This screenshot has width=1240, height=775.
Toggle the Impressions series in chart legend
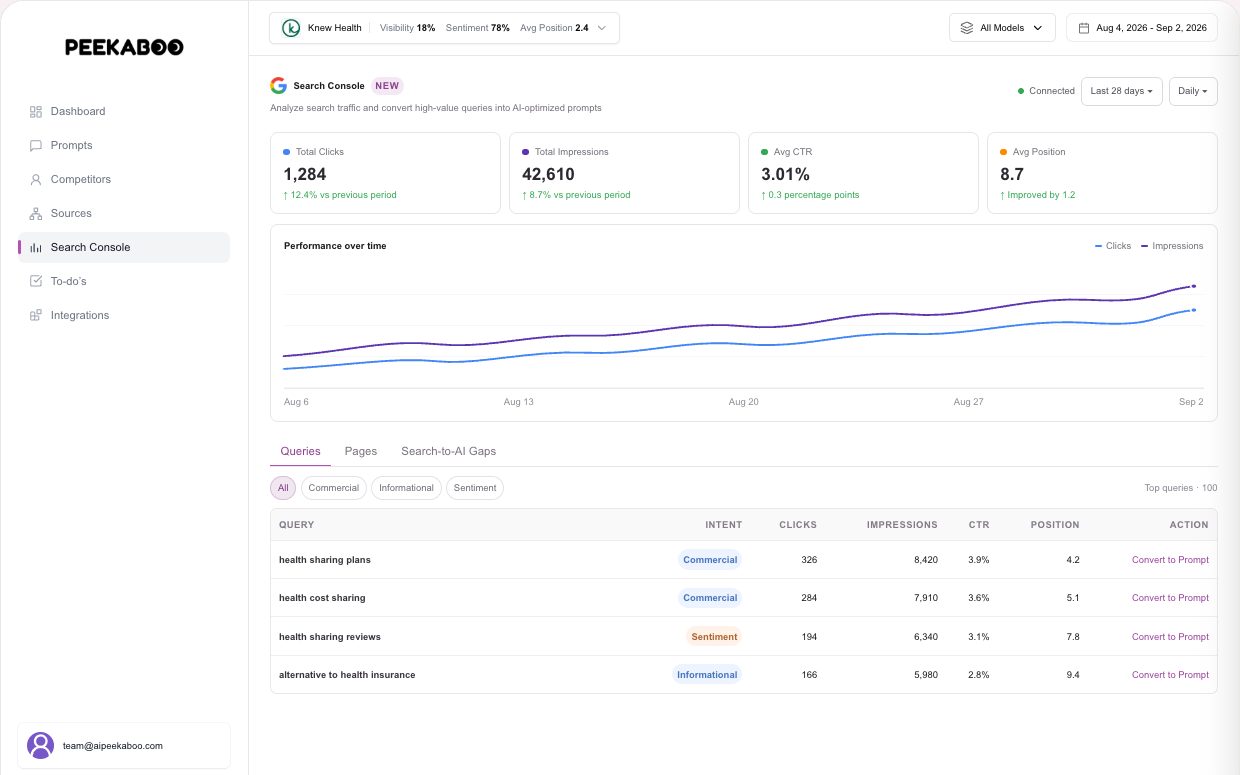pyautogui.click(x=1172, y=246)
